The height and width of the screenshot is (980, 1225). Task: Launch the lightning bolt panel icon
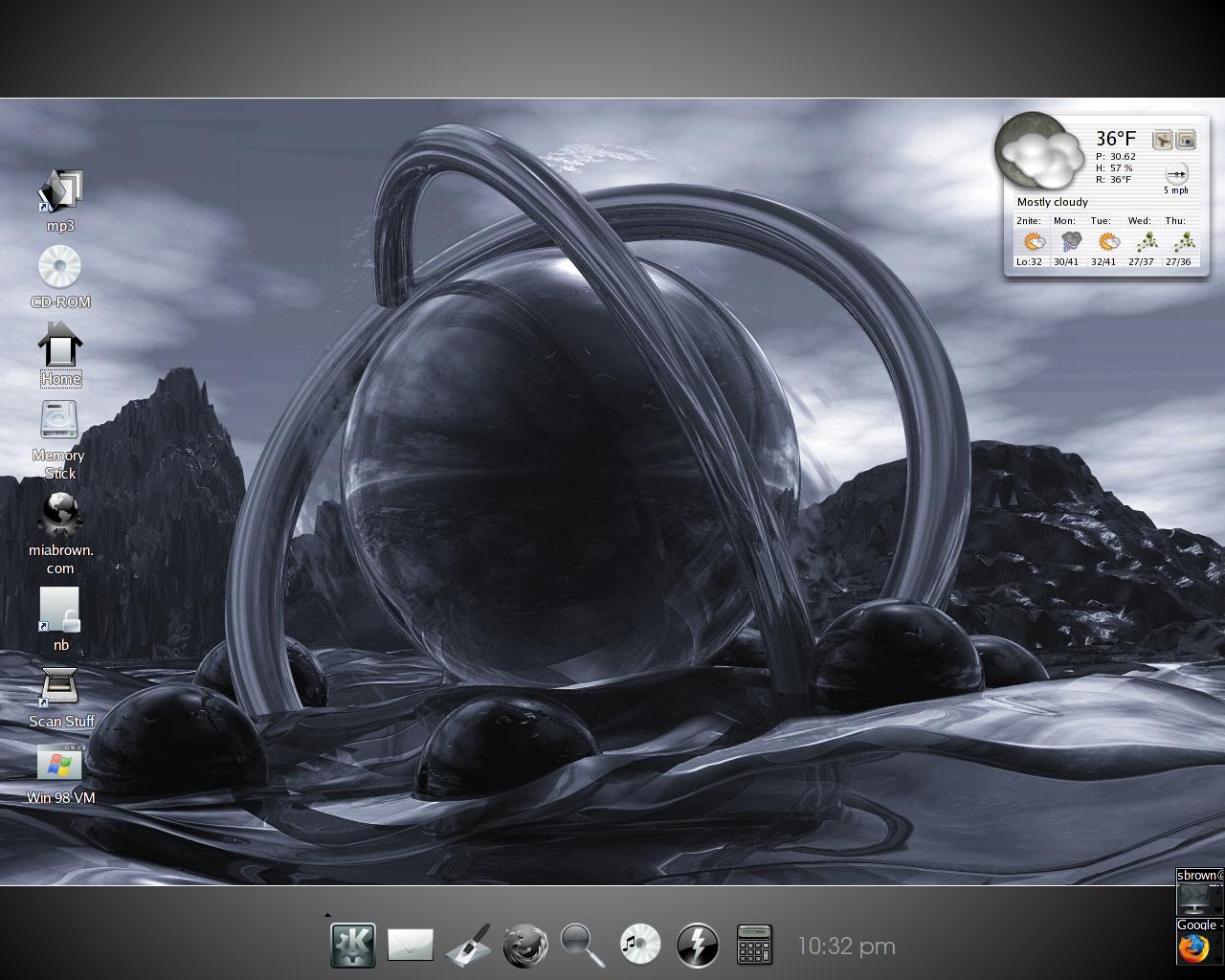698,946
